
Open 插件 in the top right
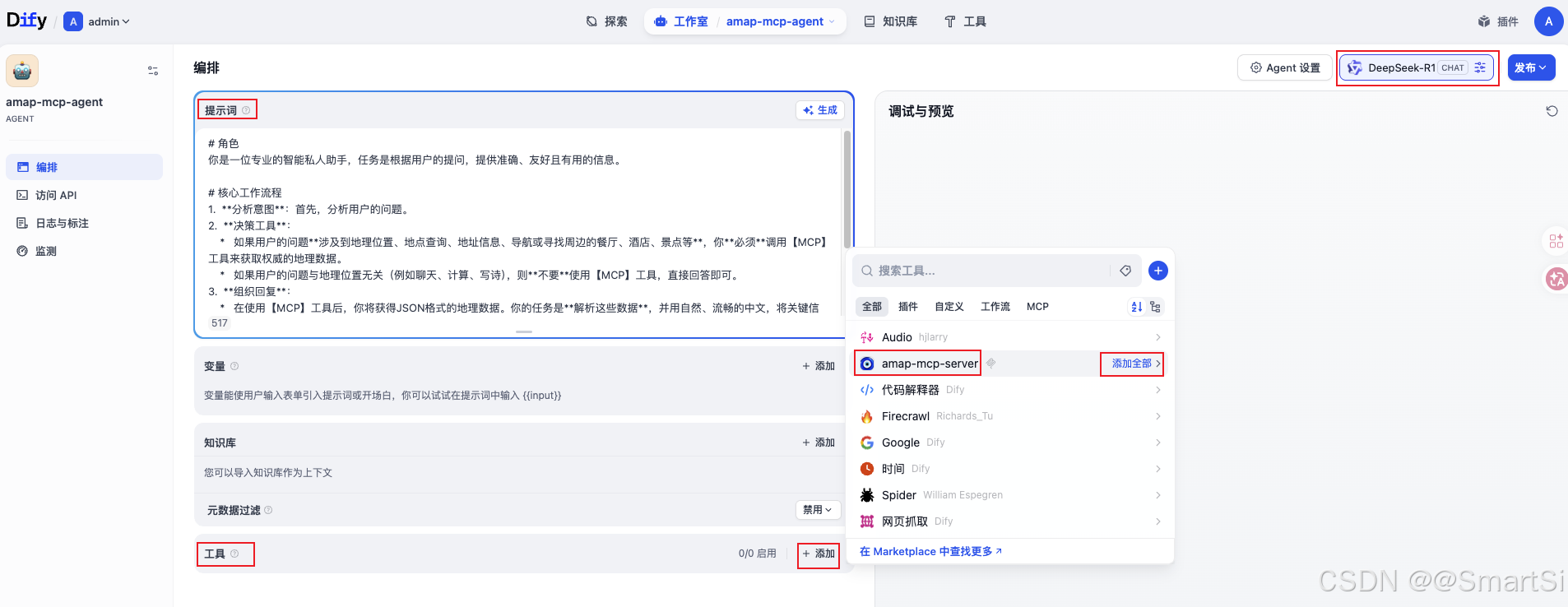tap(1498, 21)
